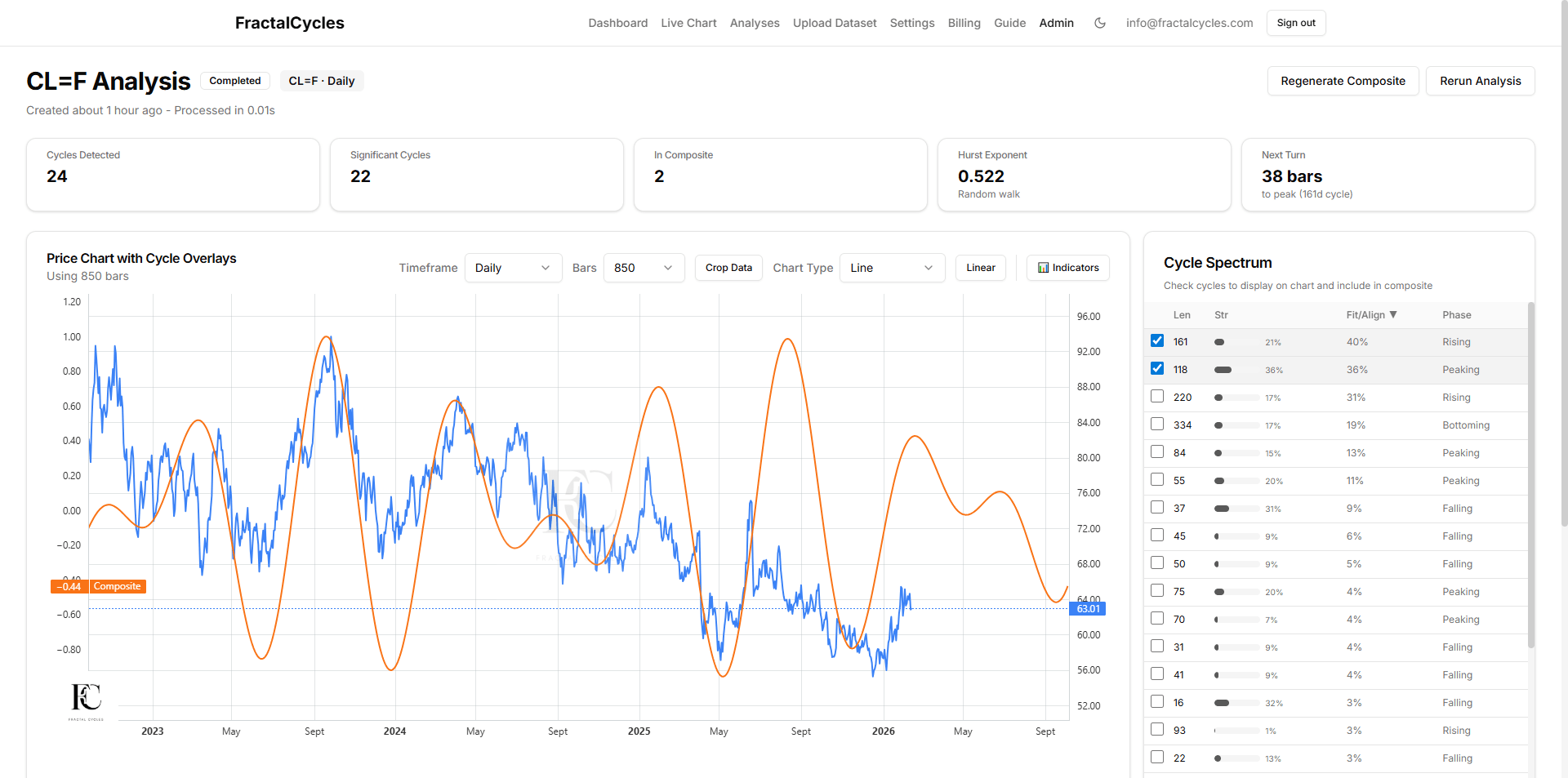
Task: Uncheck the 161 cycle checkbox
Action: click(x=1157, y=341)
